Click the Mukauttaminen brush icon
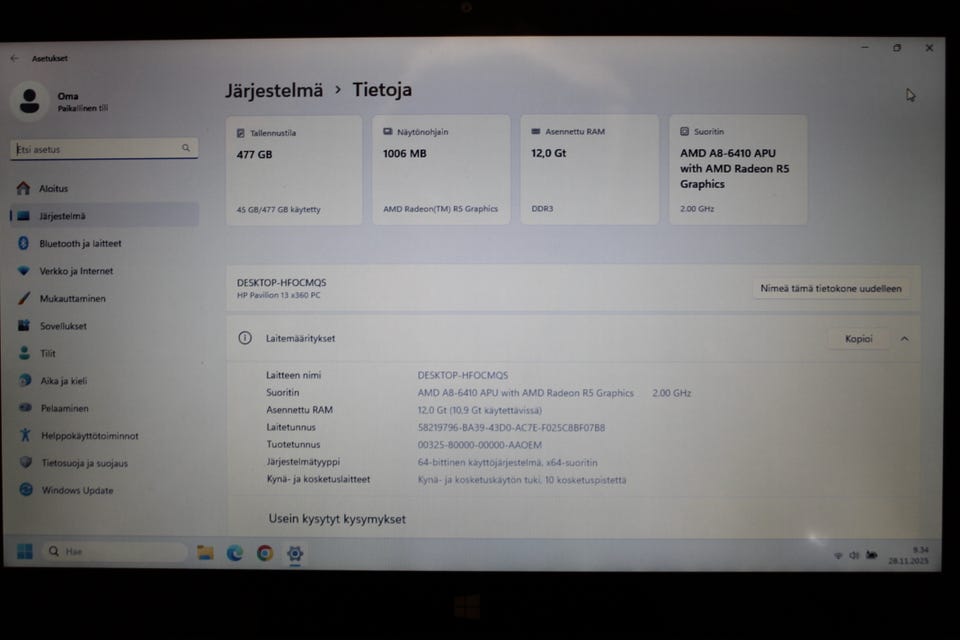This screenshot has height=640, width=960. pos(24,298)
